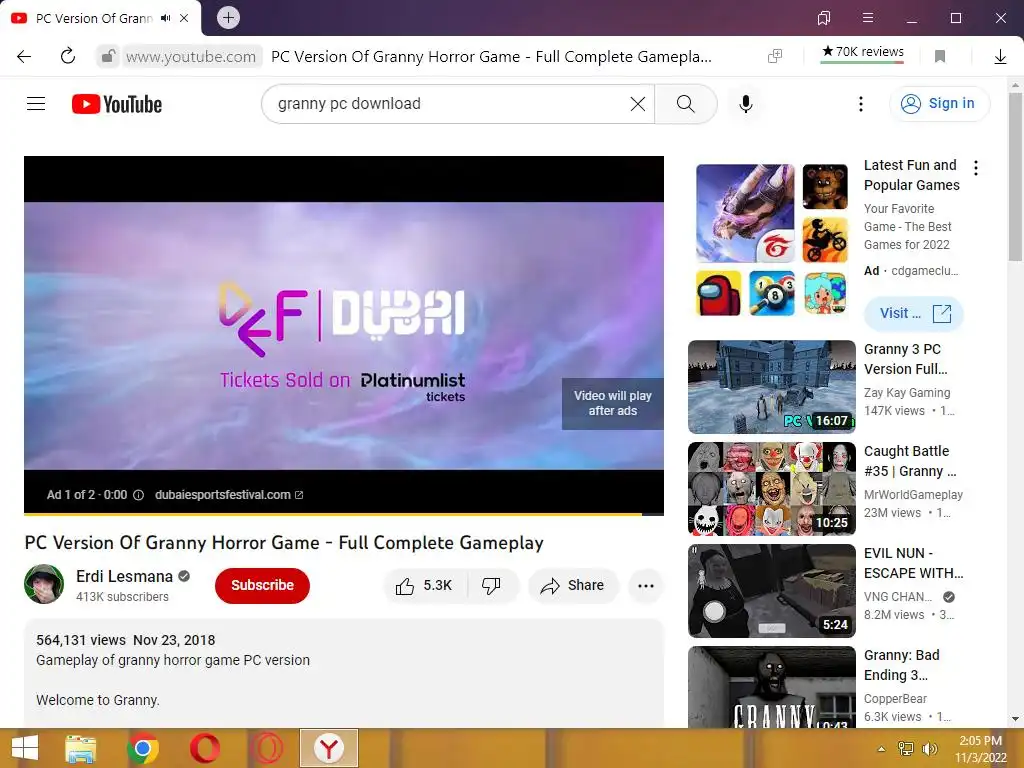Viewport: 1024px width, 768px height.
Task: Open browser downloads panel
Action: [x=1000, y=57]
